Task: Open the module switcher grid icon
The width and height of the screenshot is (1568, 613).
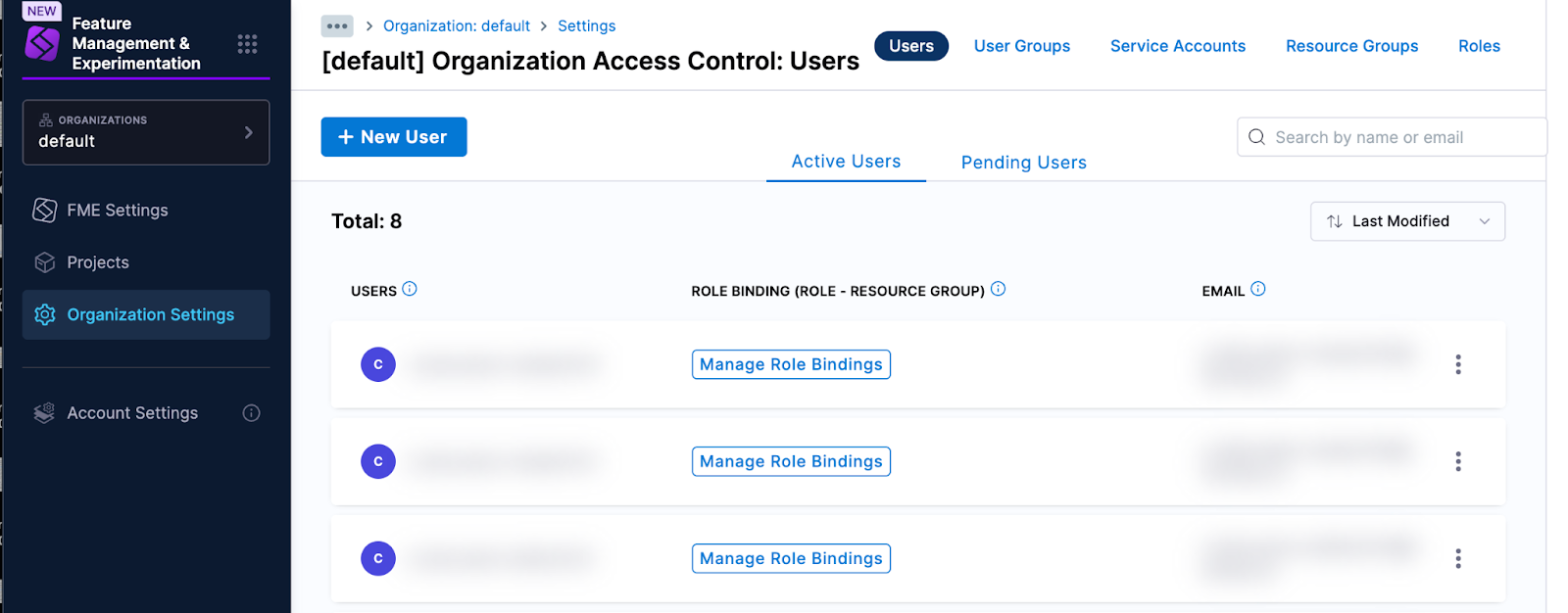Action: click(247, 44)
